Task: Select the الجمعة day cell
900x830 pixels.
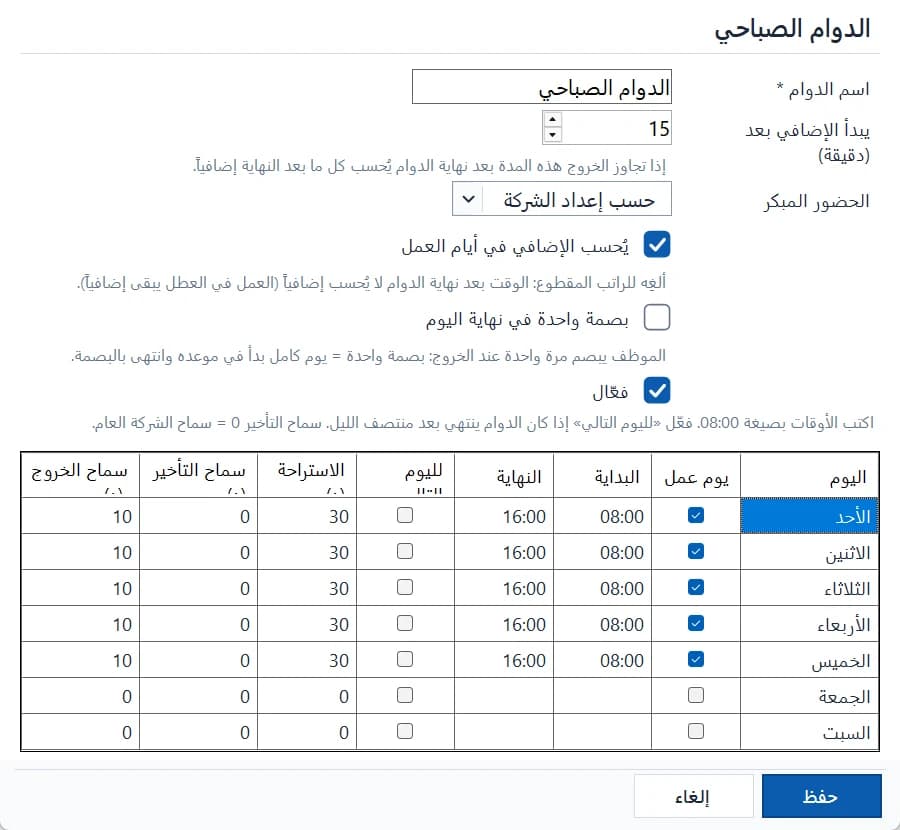Action: pos(809,696)
